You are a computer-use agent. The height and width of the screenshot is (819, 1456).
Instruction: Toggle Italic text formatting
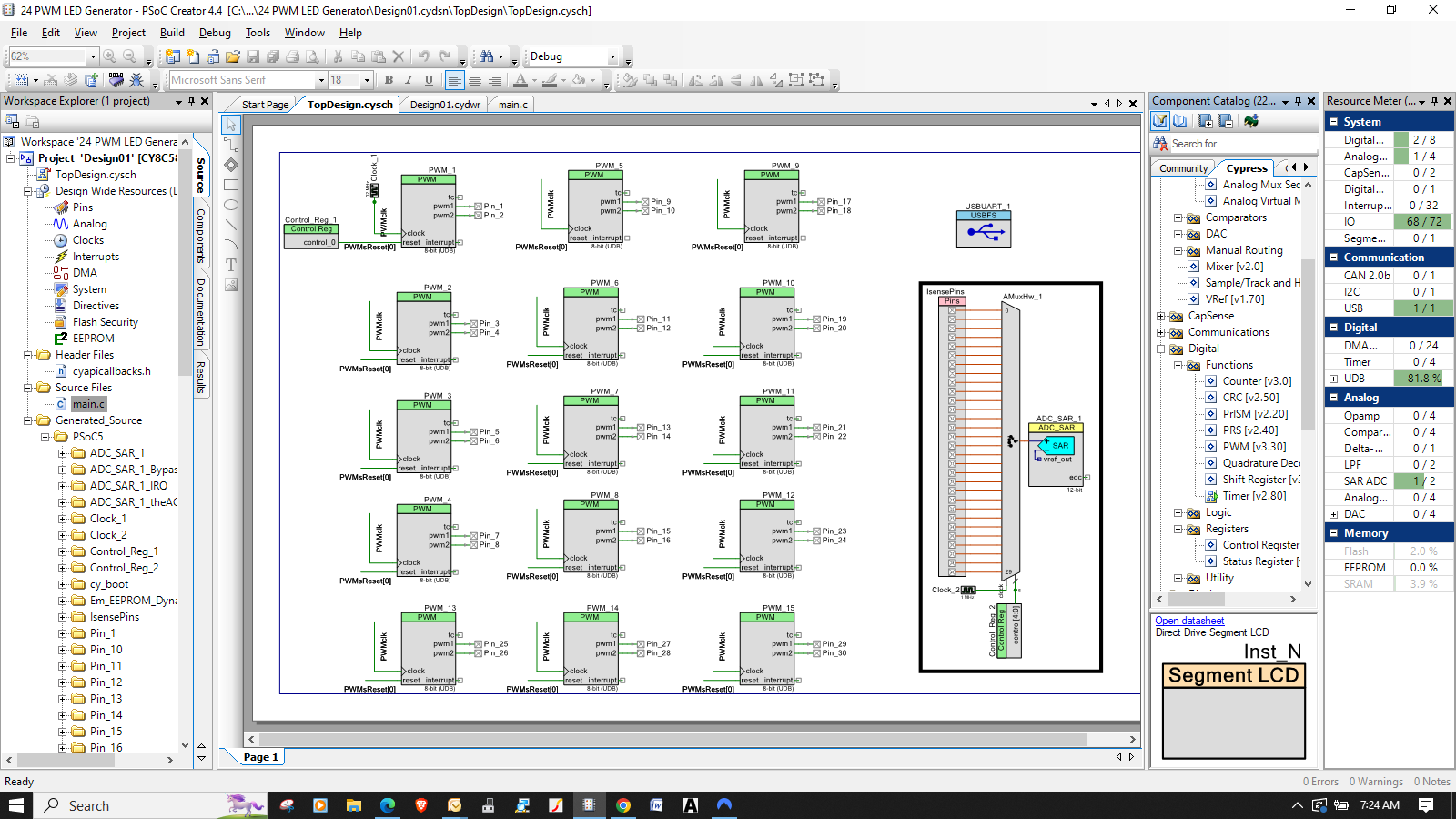pos(409,80)
